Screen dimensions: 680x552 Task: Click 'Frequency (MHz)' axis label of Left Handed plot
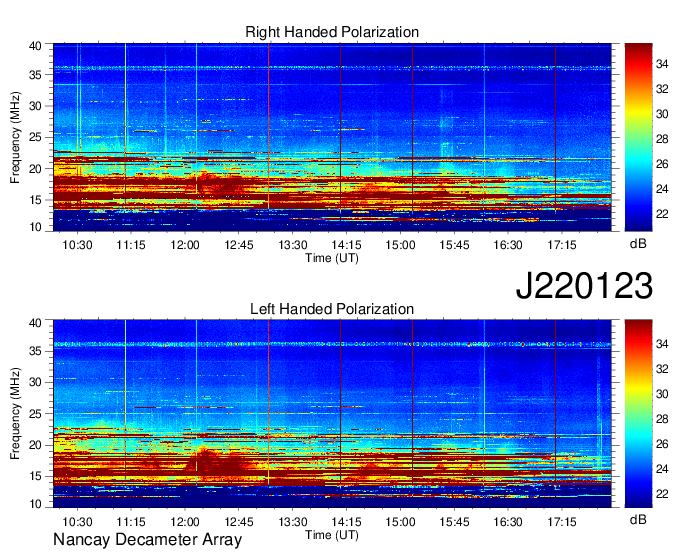pos(15,414)
